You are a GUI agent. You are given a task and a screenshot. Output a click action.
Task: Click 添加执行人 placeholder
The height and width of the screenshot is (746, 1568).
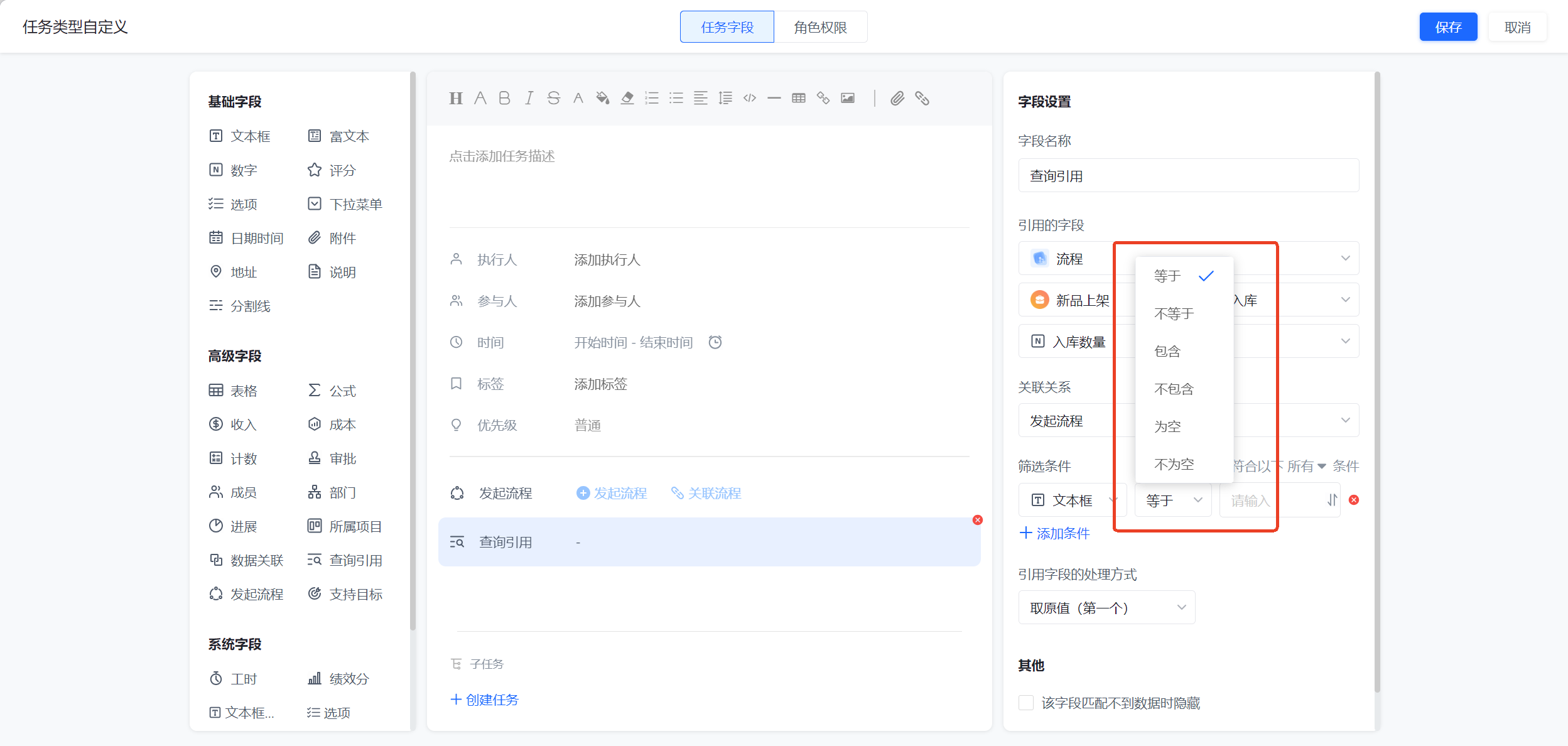tap(607, 259)
